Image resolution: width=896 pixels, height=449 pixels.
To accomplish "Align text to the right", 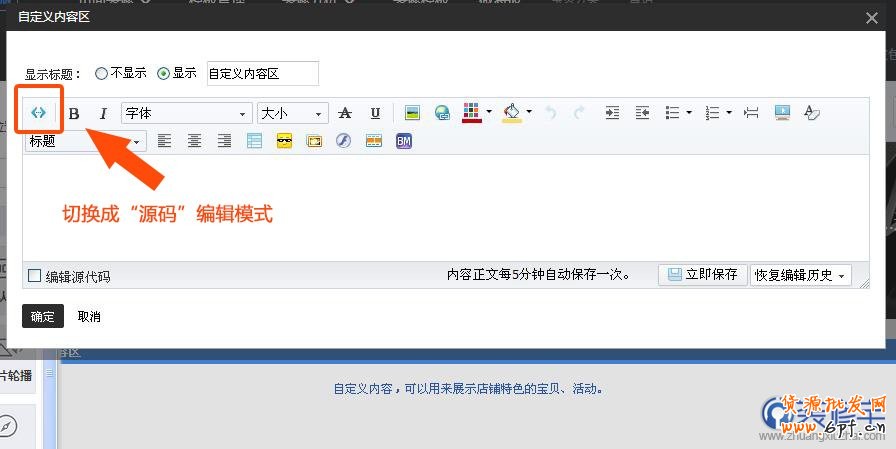I will [x=224, y=141].
